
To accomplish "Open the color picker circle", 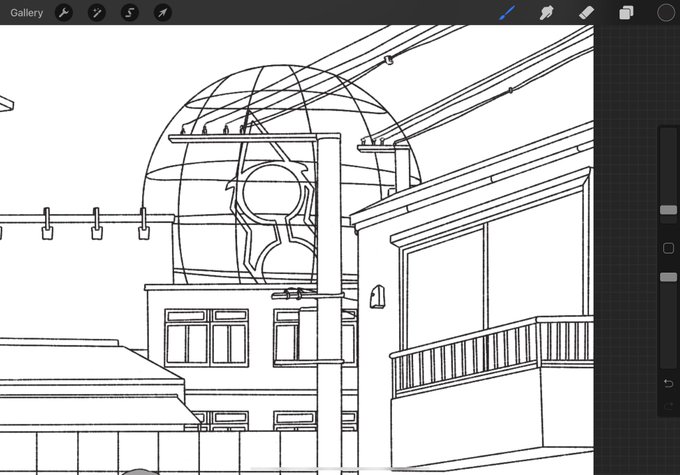I will [666, 13].
